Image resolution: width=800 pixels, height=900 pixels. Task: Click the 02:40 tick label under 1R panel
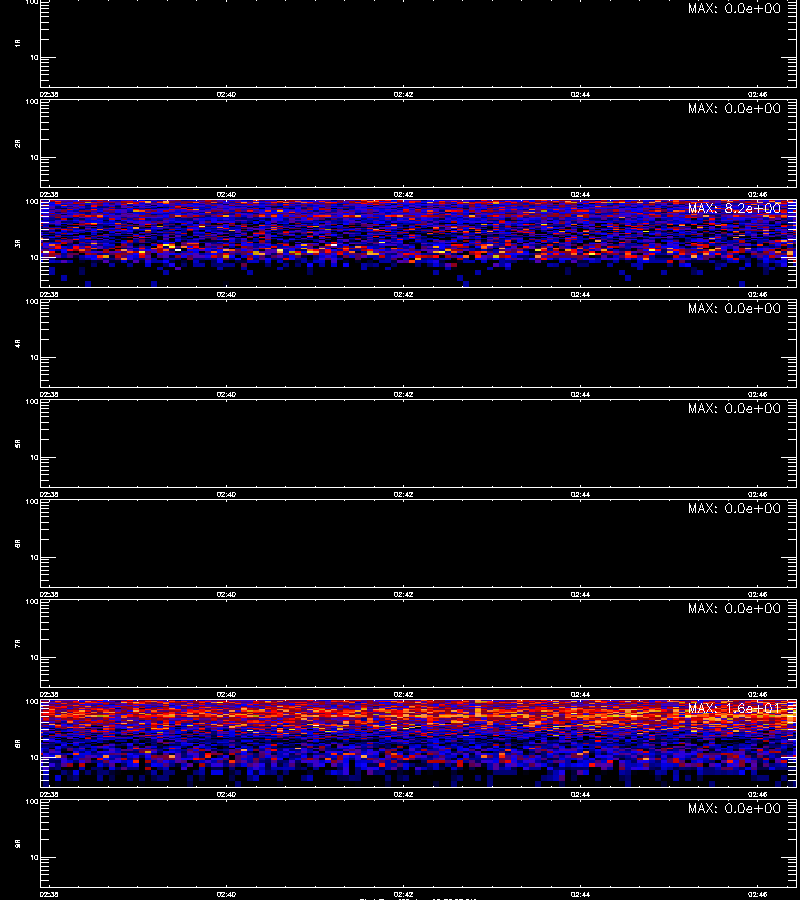pos(226,95)
